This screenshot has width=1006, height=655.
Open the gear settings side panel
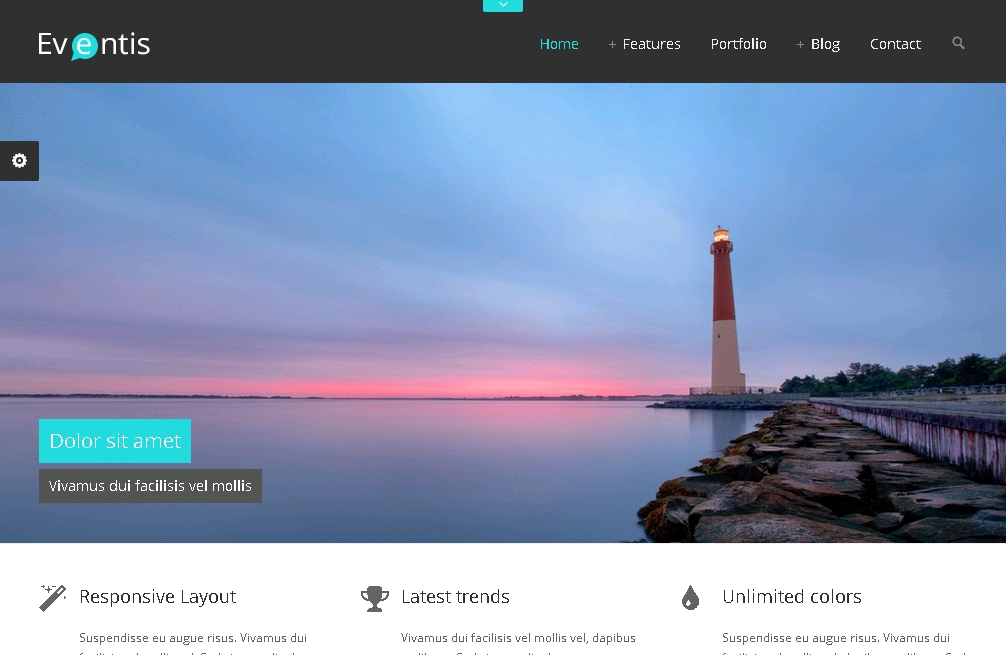19,161
